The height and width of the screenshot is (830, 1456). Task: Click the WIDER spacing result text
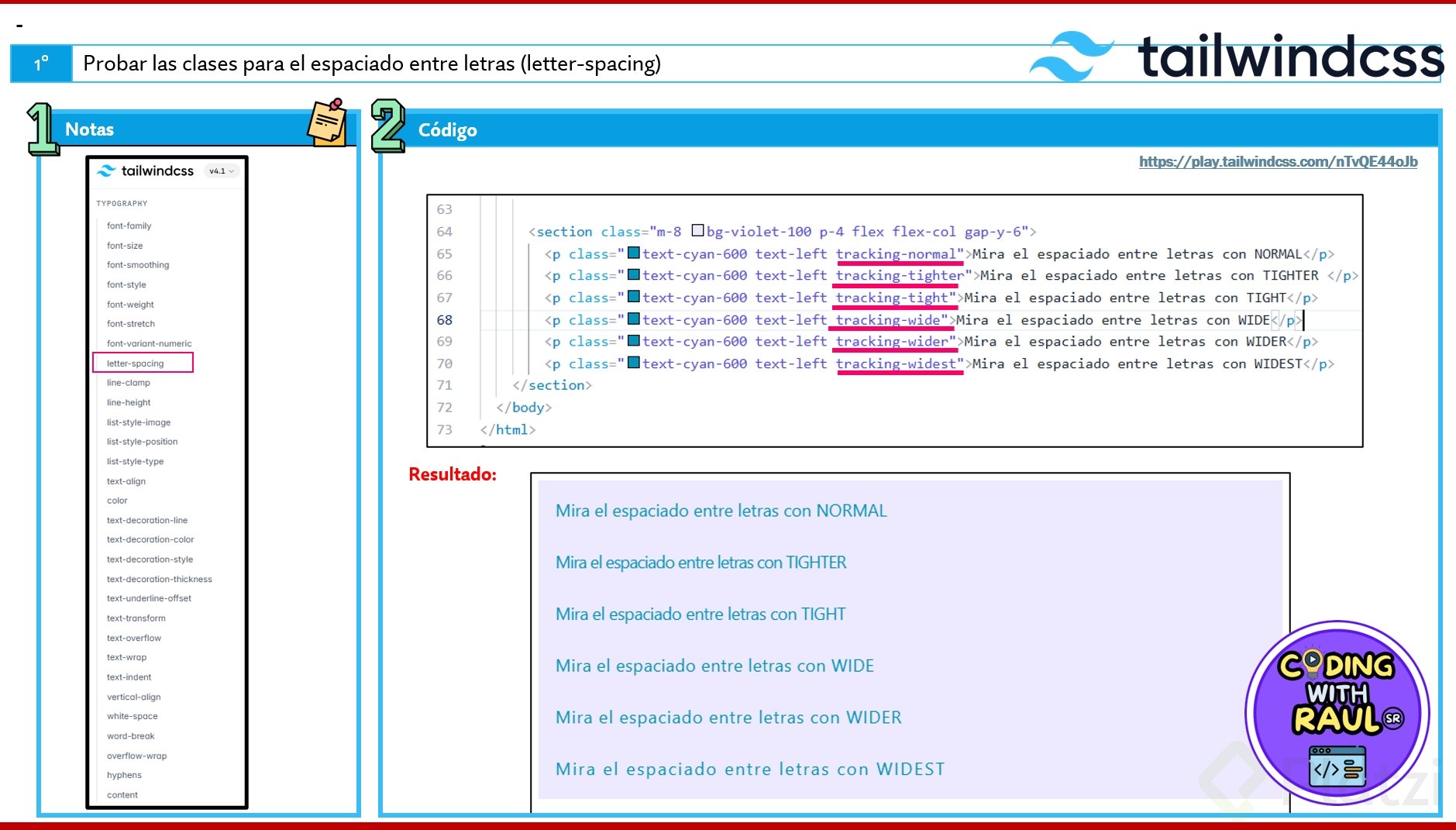728,718
